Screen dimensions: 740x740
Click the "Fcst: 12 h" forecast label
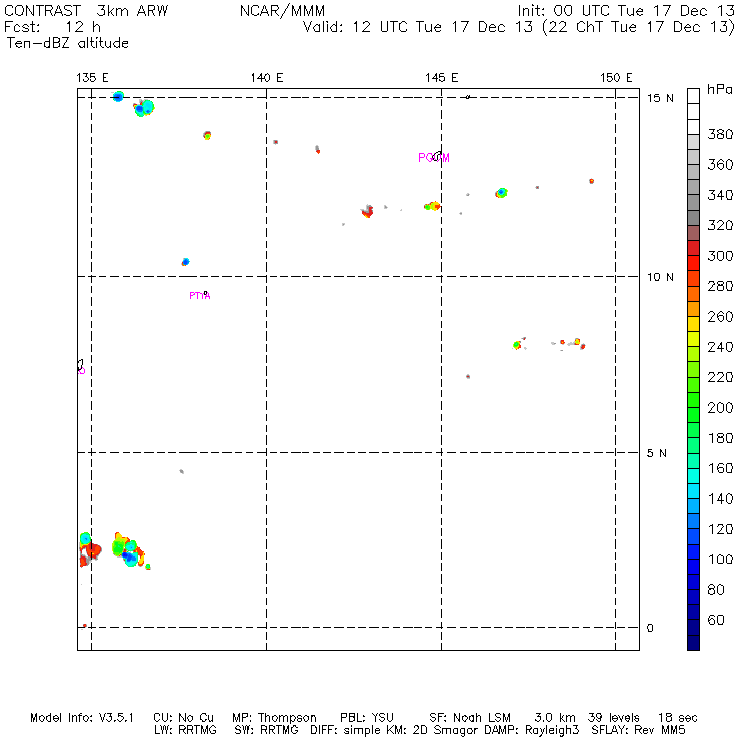(52, 27)
